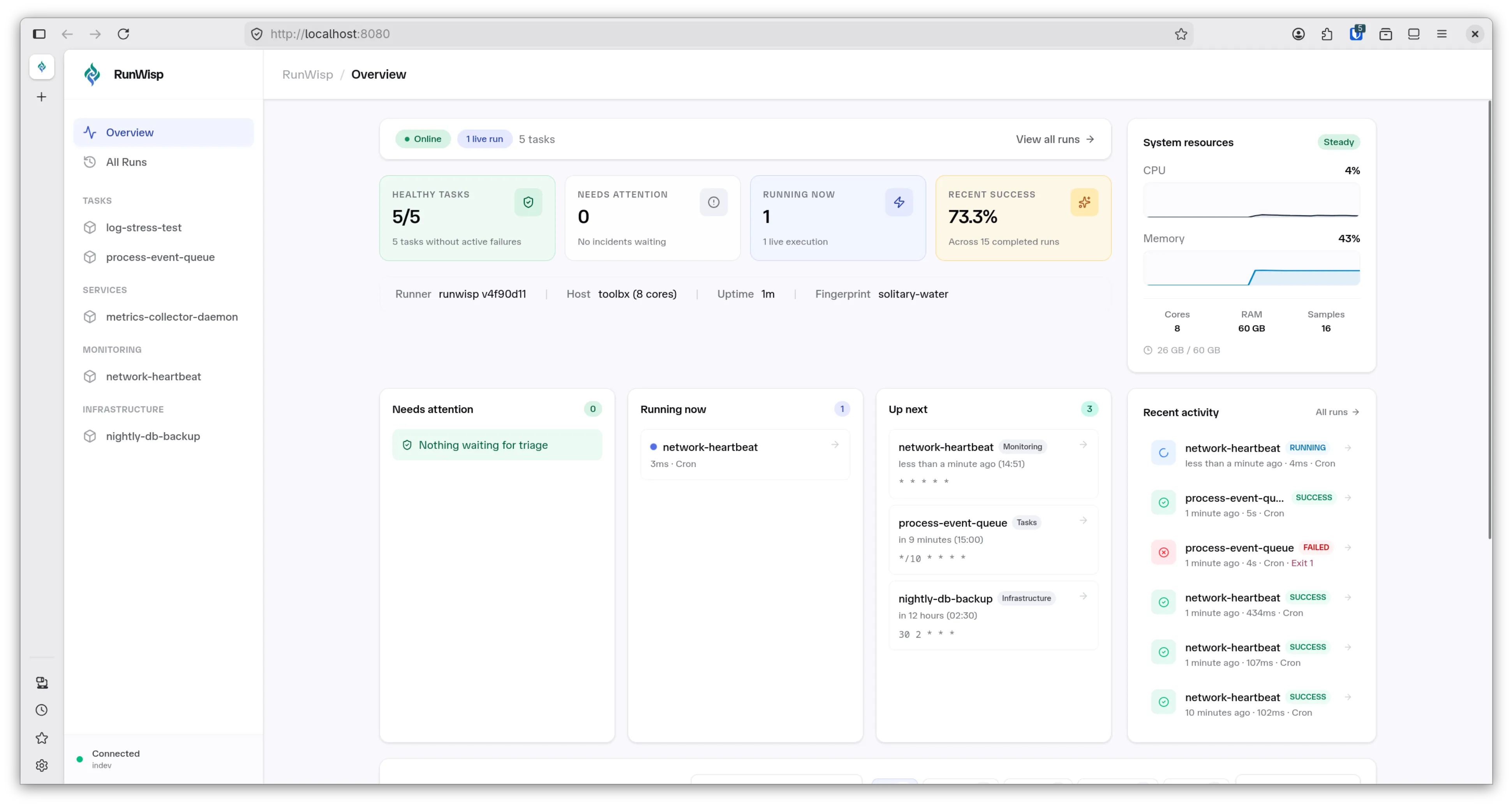Open network-heartbeat under Monitoring
This screenshot has height=806, width=1512.
(x=164, y=377)
